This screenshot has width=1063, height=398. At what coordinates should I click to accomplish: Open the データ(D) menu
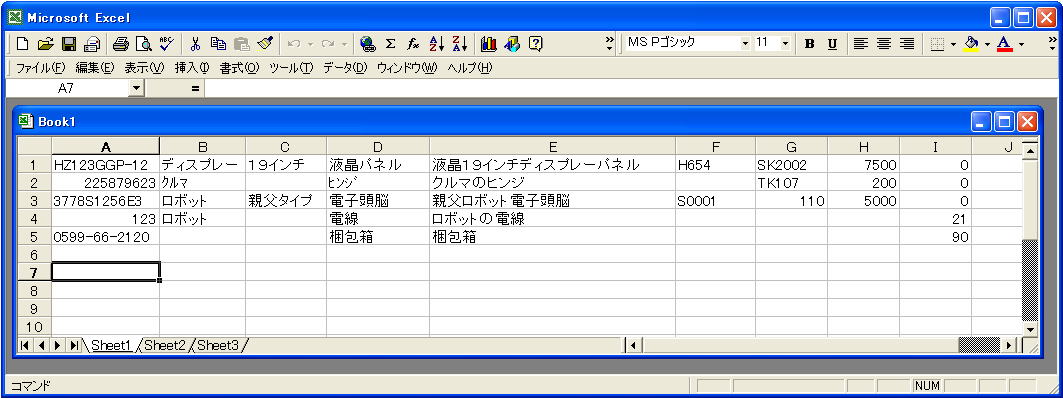click(344, 68)
